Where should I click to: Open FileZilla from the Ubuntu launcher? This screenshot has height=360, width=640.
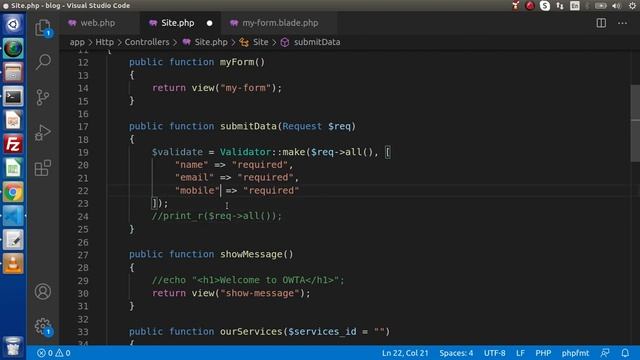(x=13, y=144)
